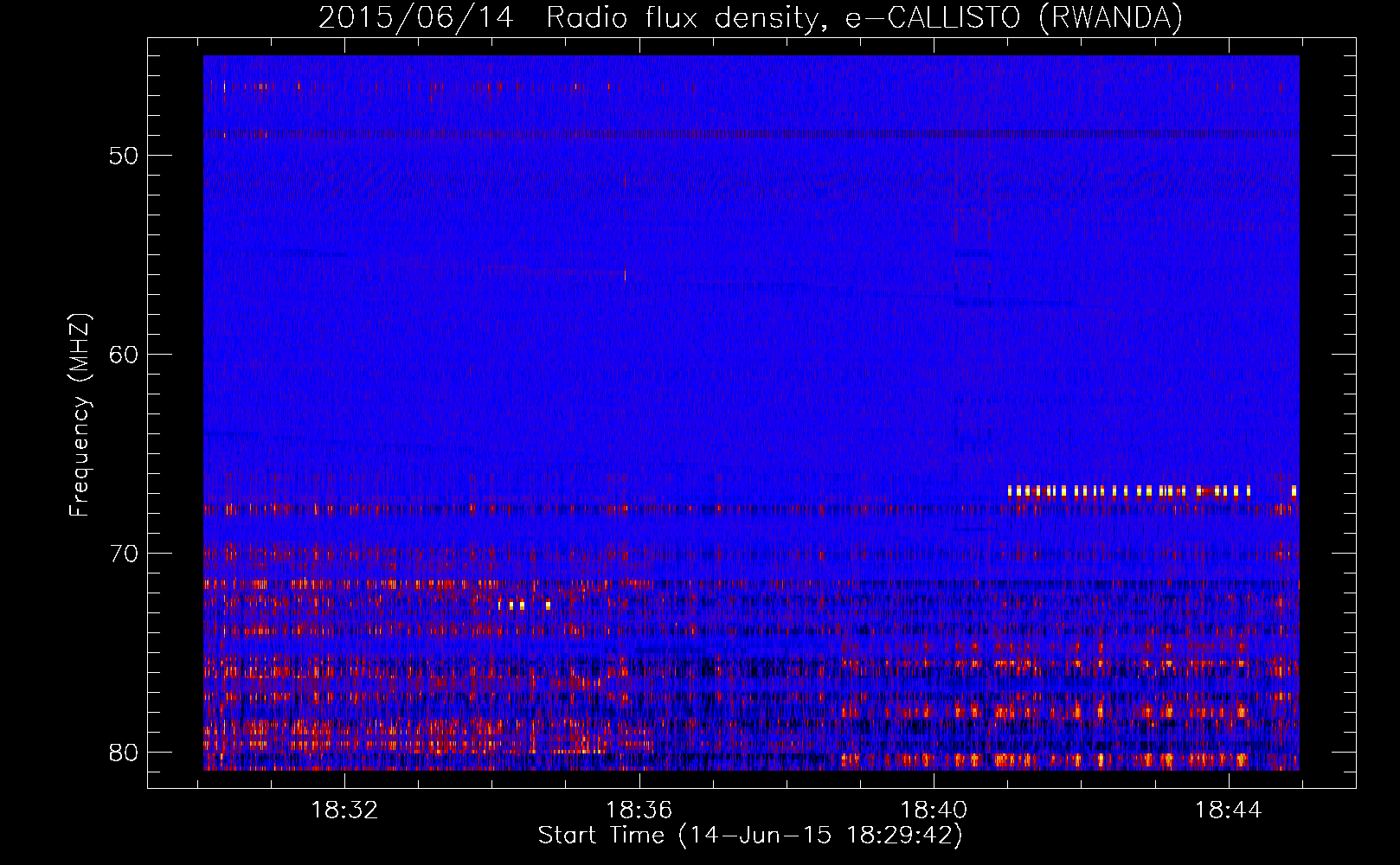Viewport: 1400px width, 865px height.
Task: Click the 50 frequency tick label
Action: click(x=124, y=156)
